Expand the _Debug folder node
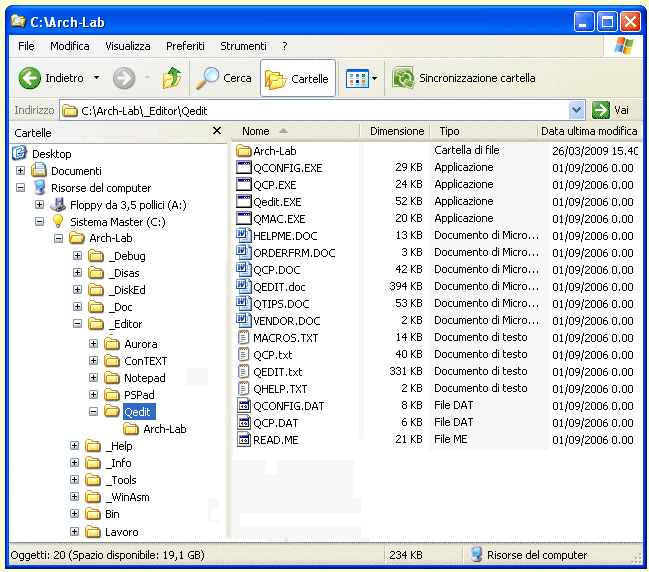 click(77, 255)
